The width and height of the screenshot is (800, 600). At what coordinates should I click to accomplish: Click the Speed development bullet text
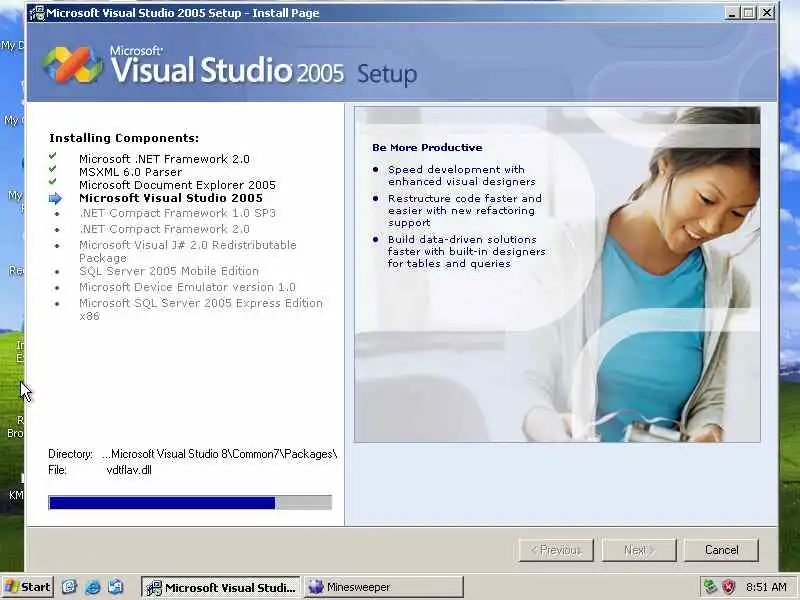461,176
